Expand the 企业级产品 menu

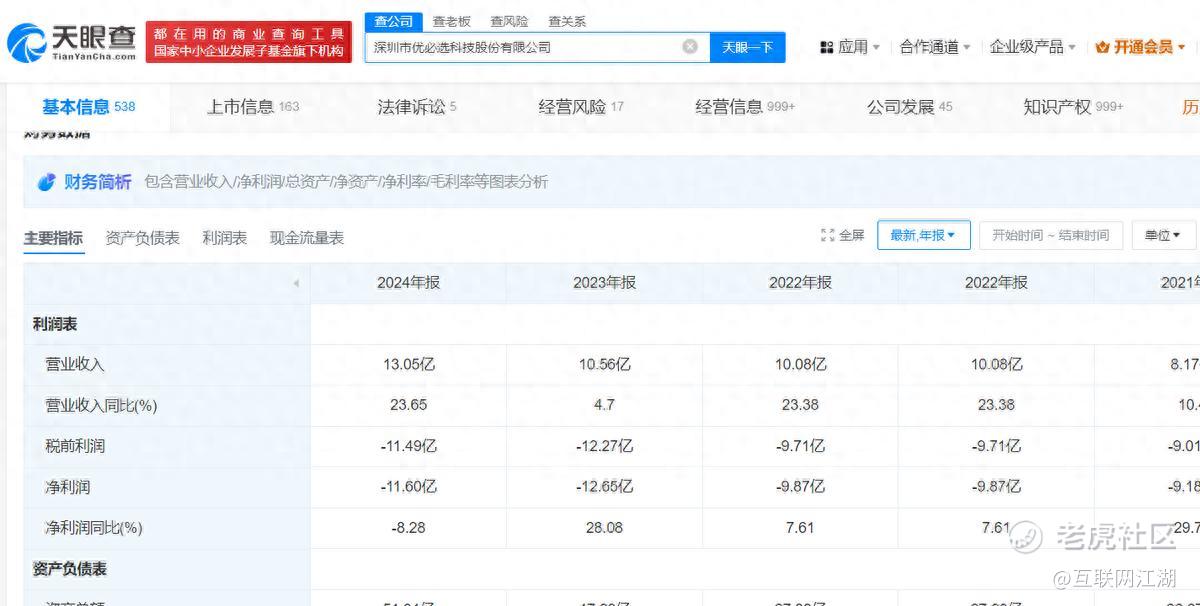[1033, 47]
